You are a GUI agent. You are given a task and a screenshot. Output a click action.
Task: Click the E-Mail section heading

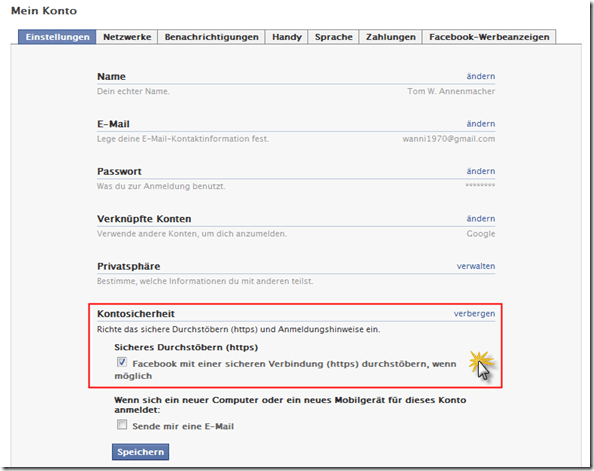tap(113, 124)
